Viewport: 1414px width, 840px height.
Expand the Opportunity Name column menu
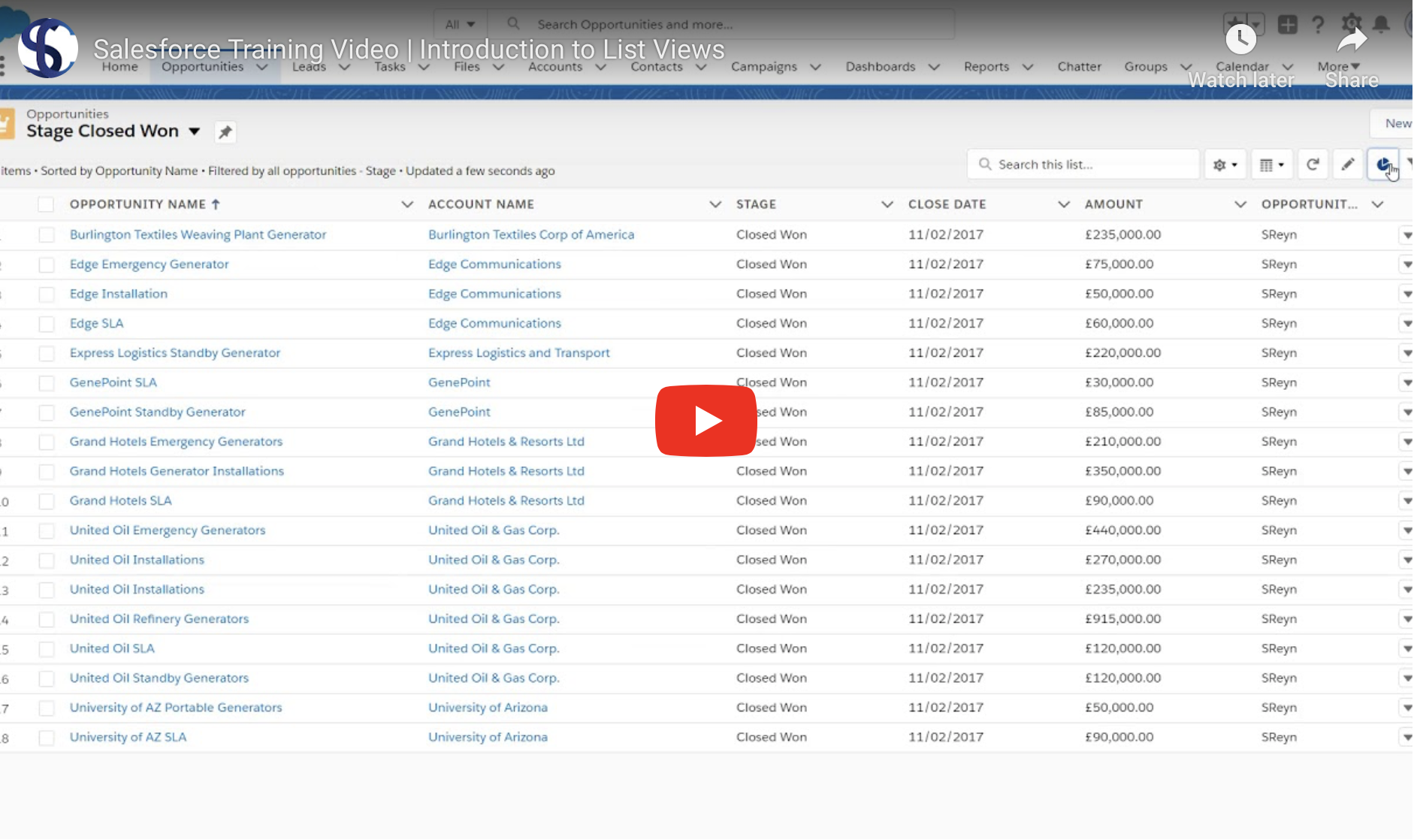coord(407,204)
